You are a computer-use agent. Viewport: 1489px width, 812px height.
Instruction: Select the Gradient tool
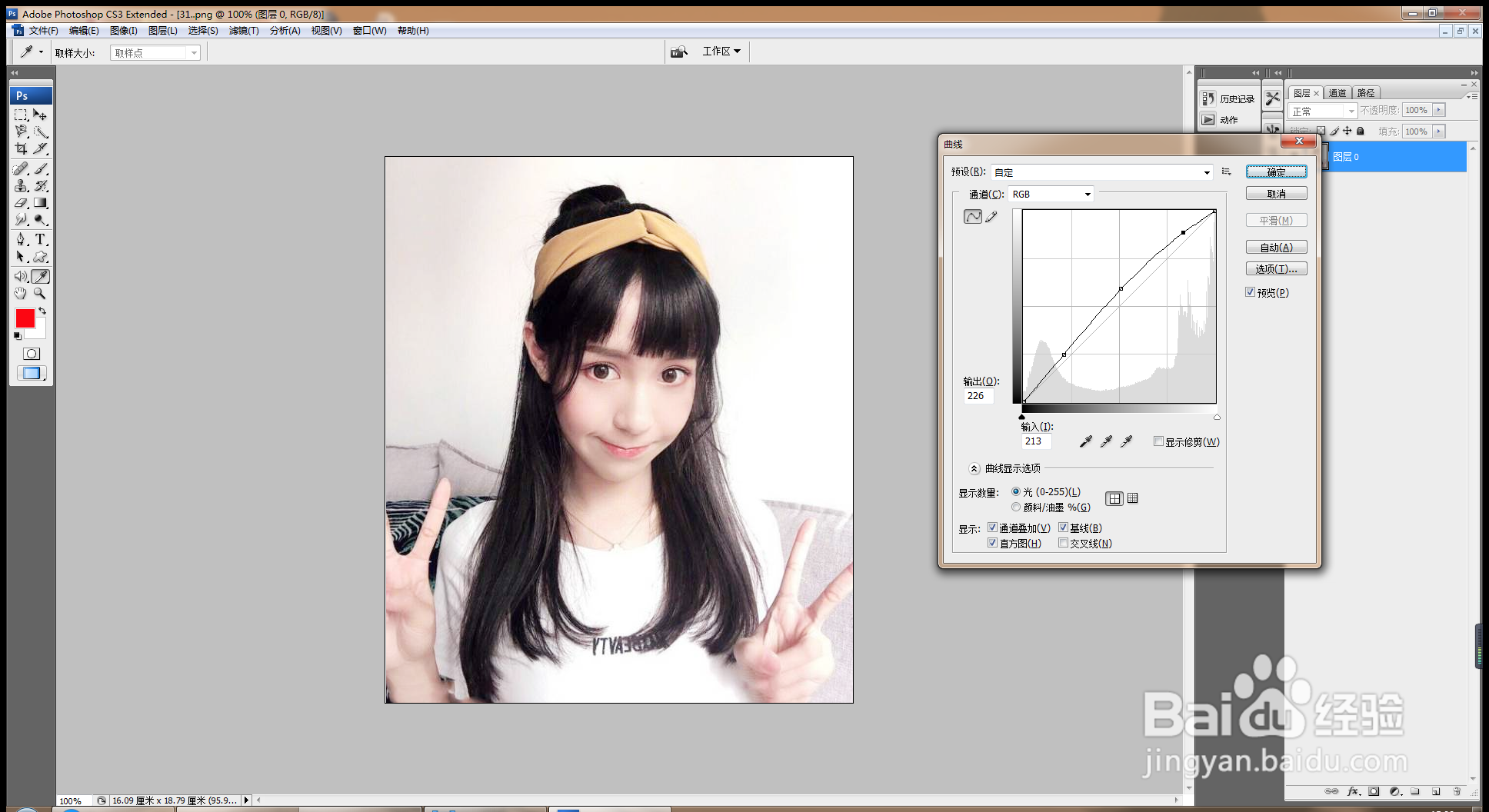click(41, 203)
